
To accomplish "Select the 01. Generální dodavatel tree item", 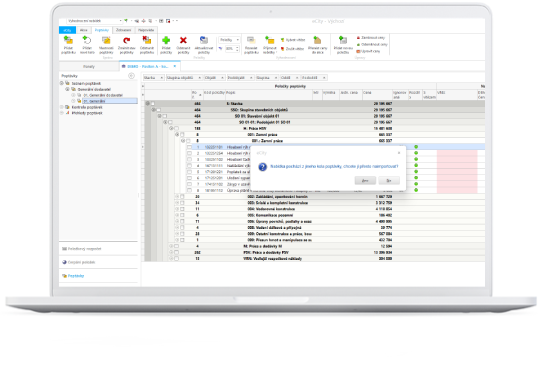I will (x=103, y=95).
